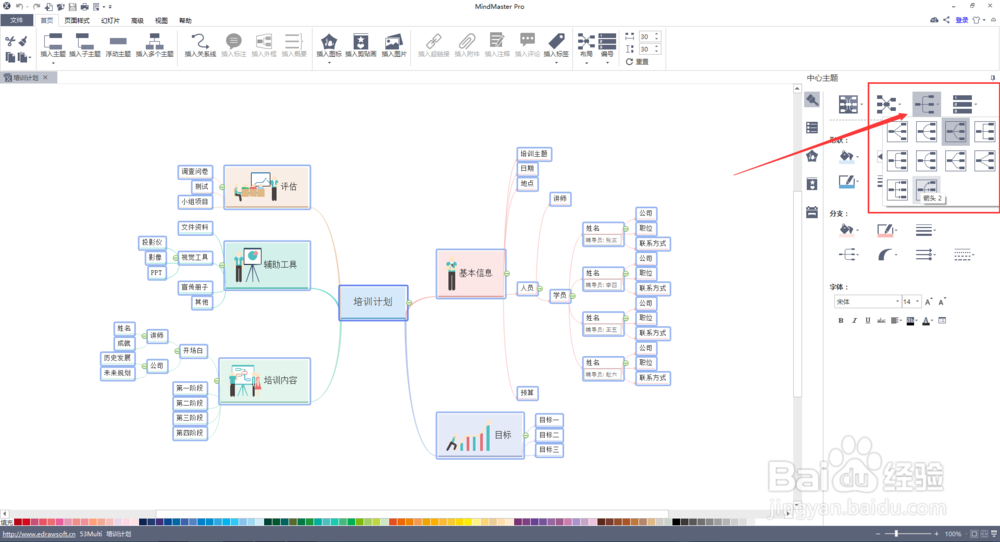Toggle Italic in font section

click(x=854, y=321)
